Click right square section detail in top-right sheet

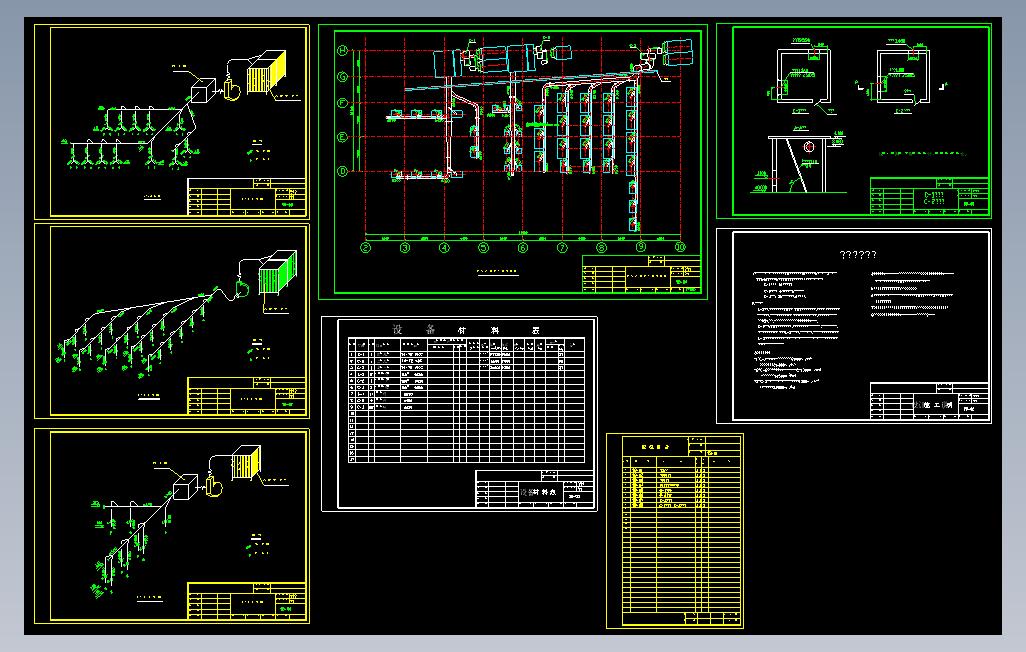[902, 76]
